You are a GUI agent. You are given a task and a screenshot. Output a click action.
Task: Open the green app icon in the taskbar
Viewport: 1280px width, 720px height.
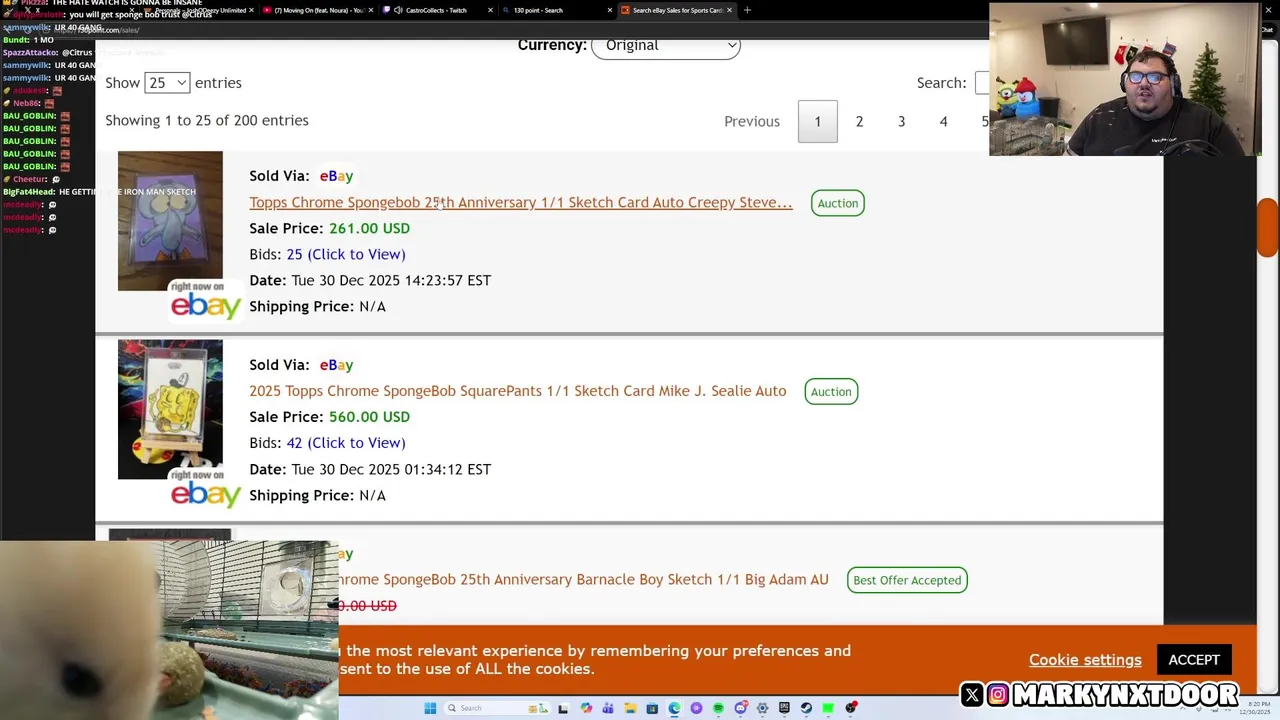pyautogui.click(x=828, y=708)
